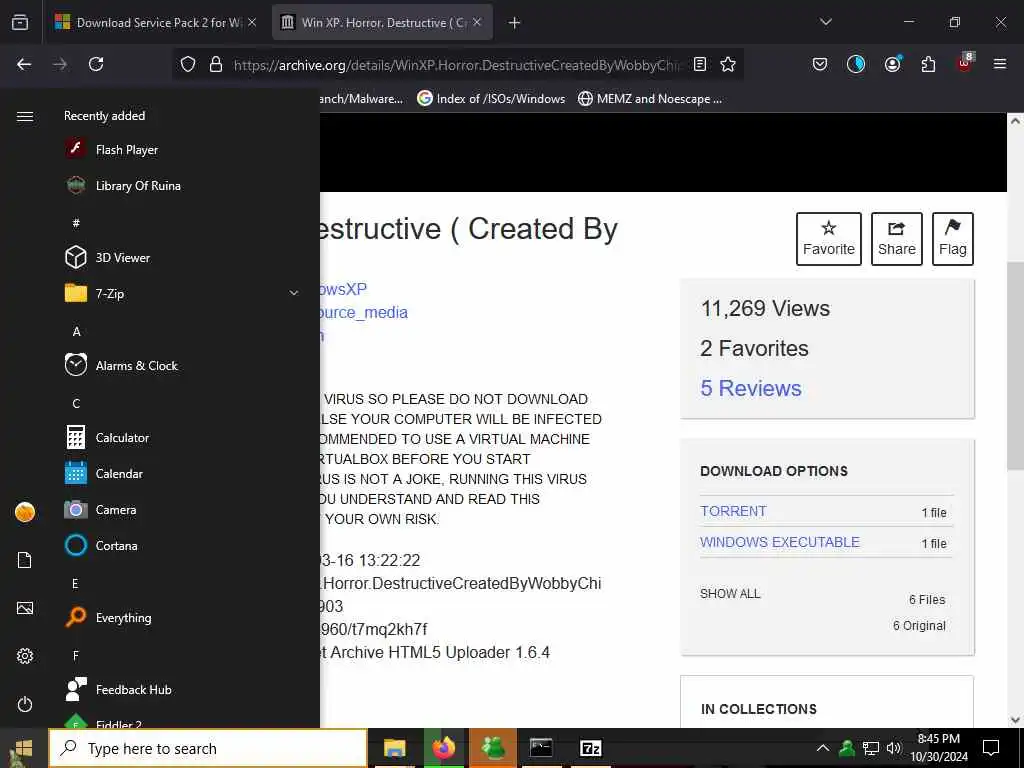
Task: Open Documents from Start sidebar
Action: pyautogui.click(x=25, y=560)
